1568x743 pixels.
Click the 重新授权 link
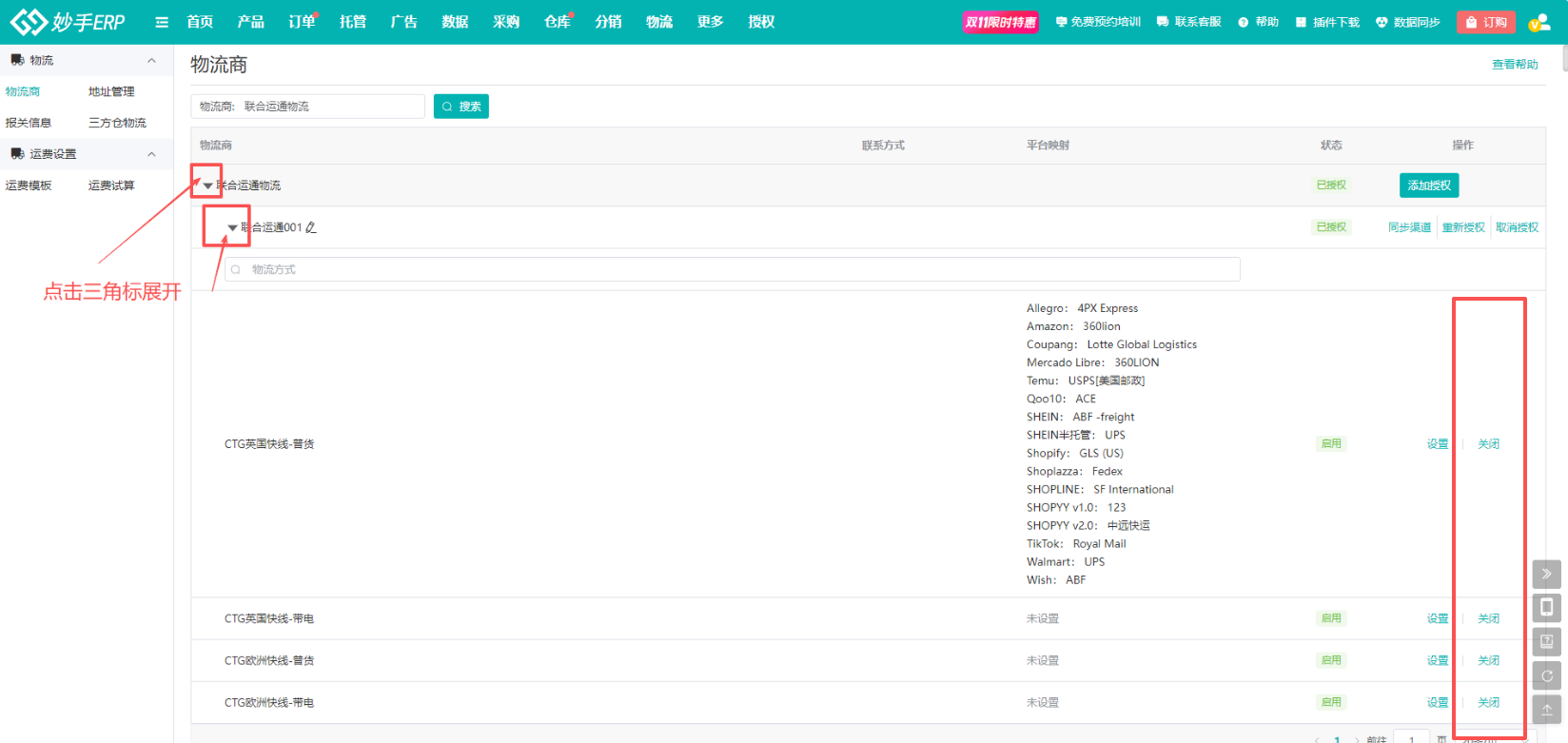tap(1463, 227)
